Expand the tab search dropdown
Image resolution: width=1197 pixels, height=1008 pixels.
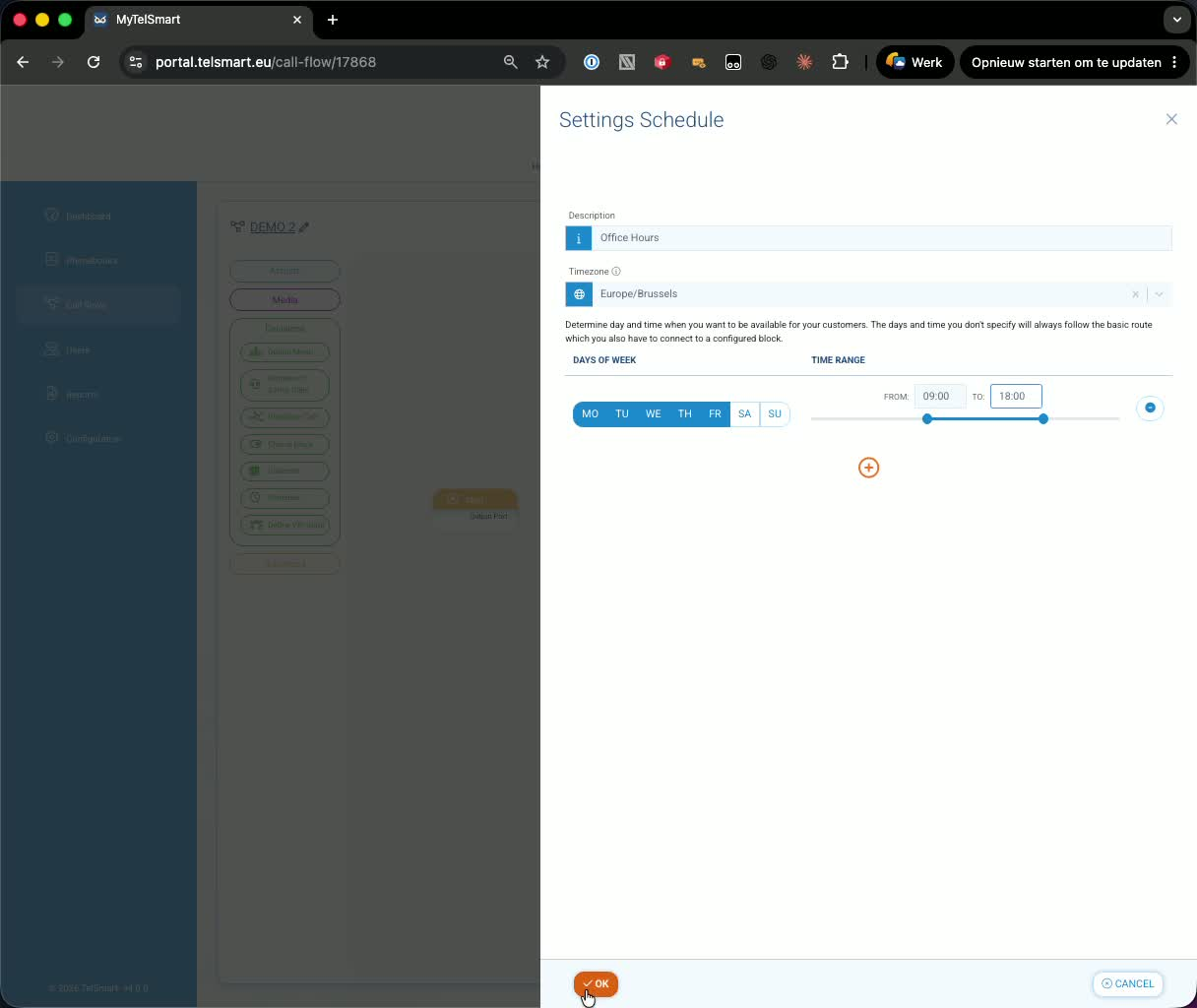[1176, 20]
